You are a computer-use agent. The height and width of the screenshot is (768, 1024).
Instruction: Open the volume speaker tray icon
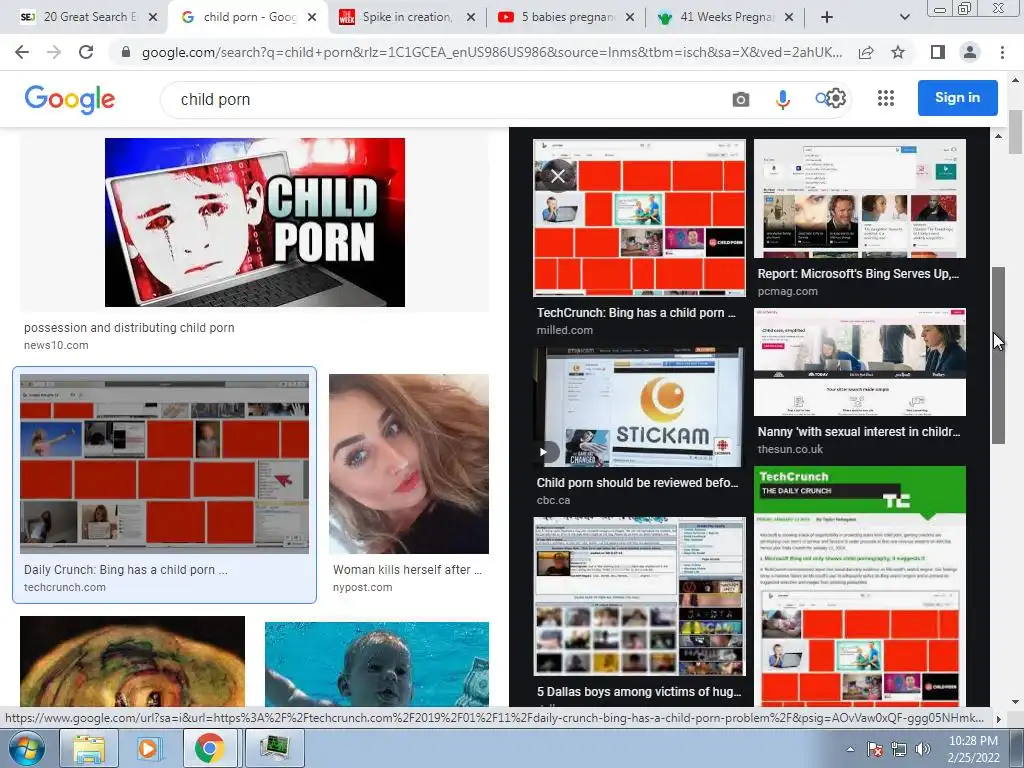click(x=922, y=749)
